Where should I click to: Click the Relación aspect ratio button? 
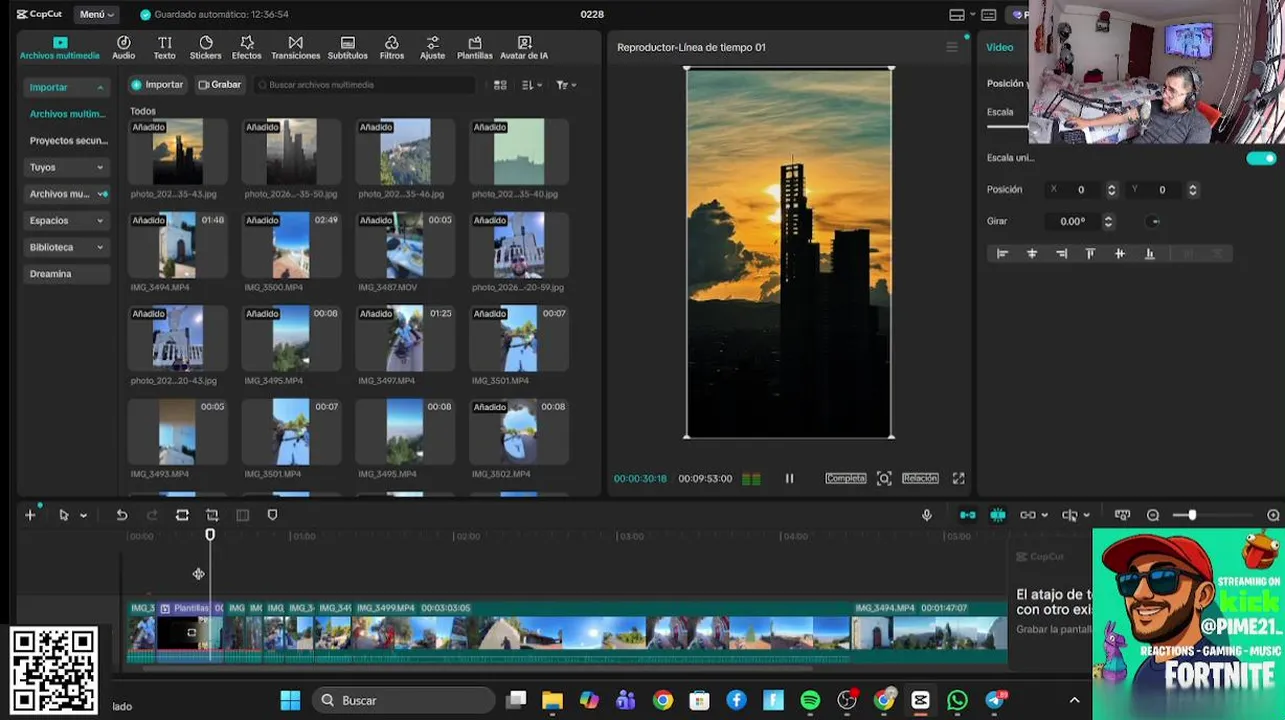(920, 479)
